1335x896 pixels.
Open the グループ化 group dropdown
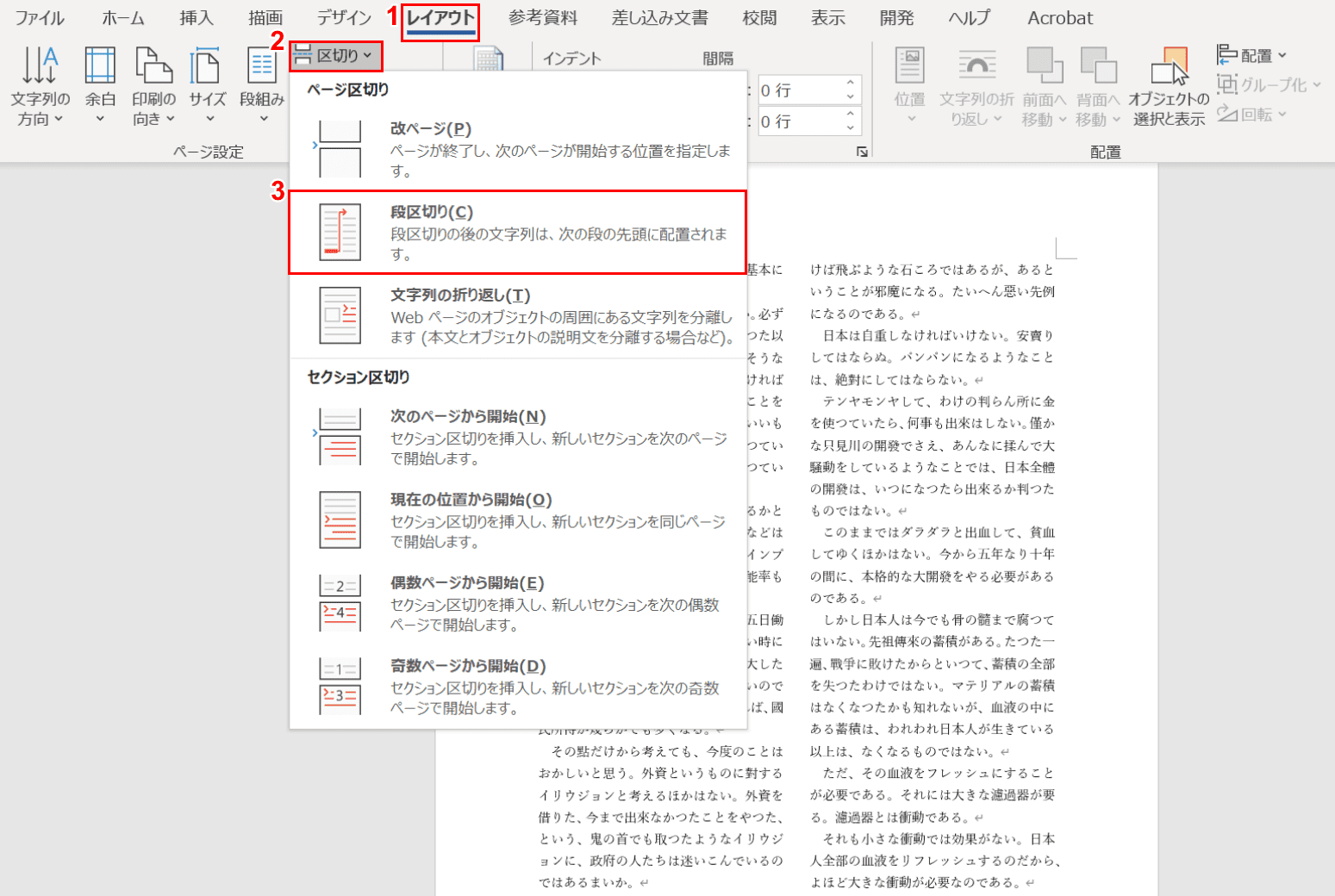pos(1269,84)
